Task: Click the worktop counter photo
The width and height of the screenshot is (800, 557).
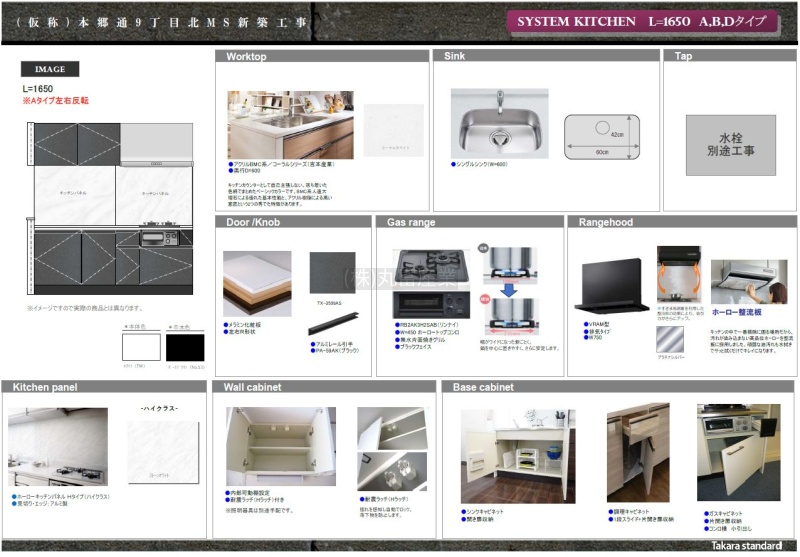Action: pos(290,124)
